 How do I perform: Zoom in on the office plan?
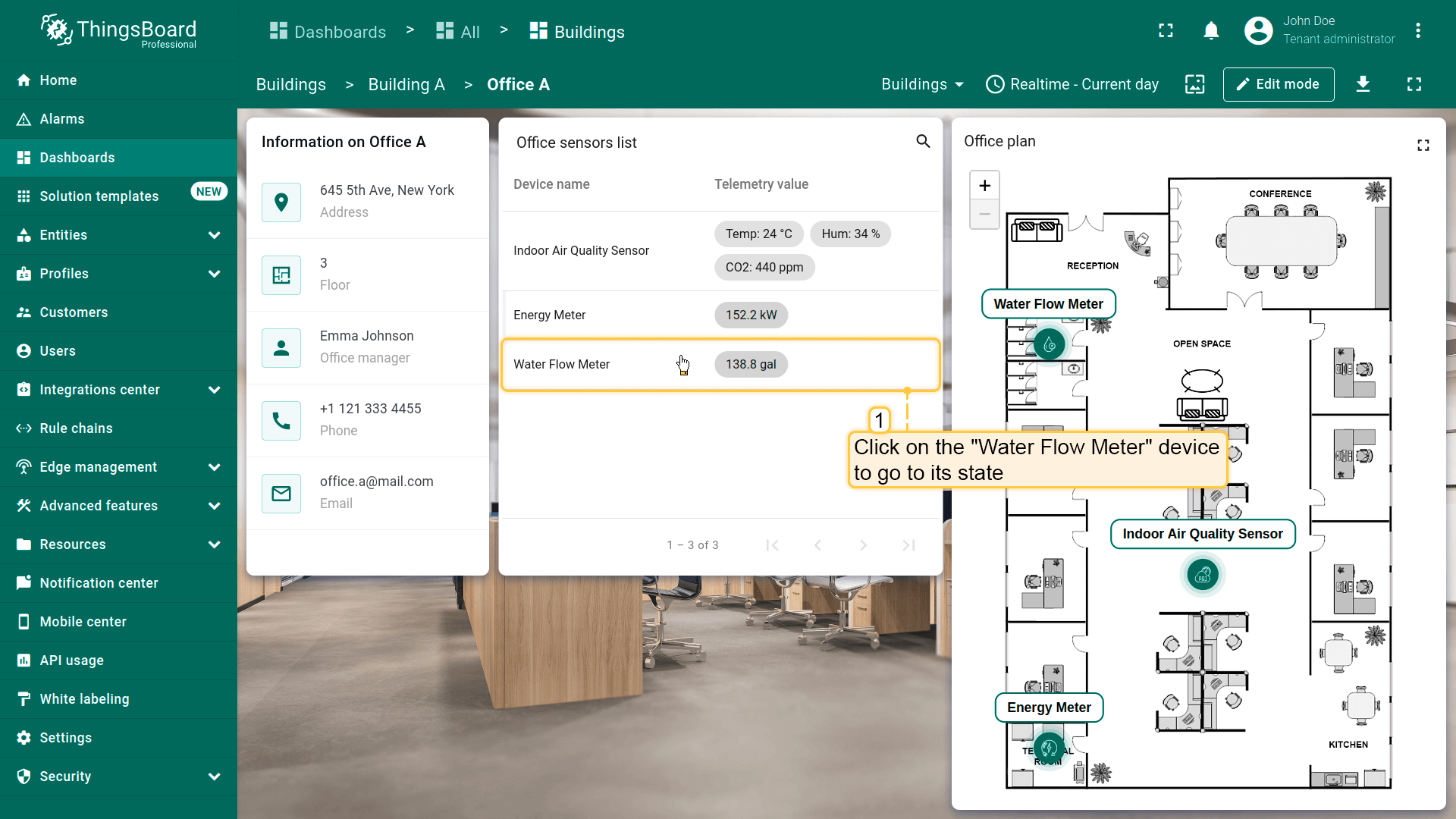[x=984, y=186]
